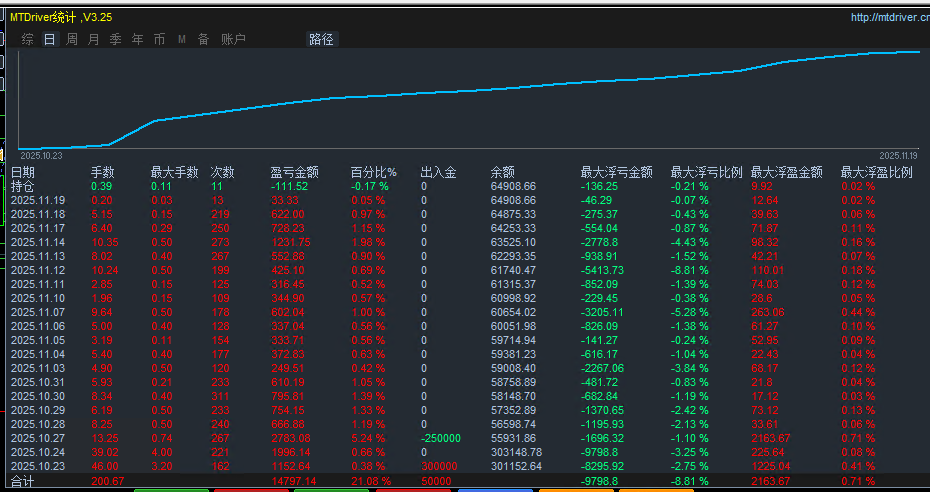
Task: Click the 2783.08 profit value
Action: (x=291, y=438)
